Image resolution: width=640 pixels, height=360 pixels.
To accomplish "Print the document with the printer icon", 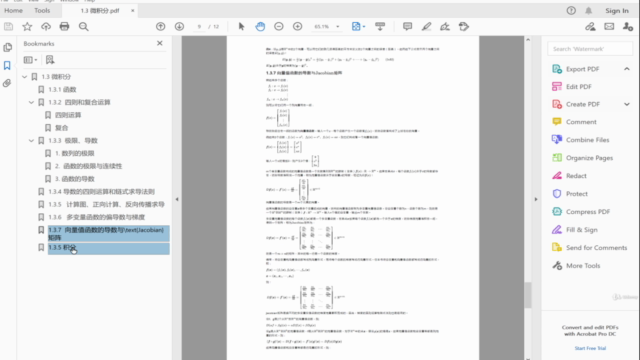I will click(x=64, y=27).
